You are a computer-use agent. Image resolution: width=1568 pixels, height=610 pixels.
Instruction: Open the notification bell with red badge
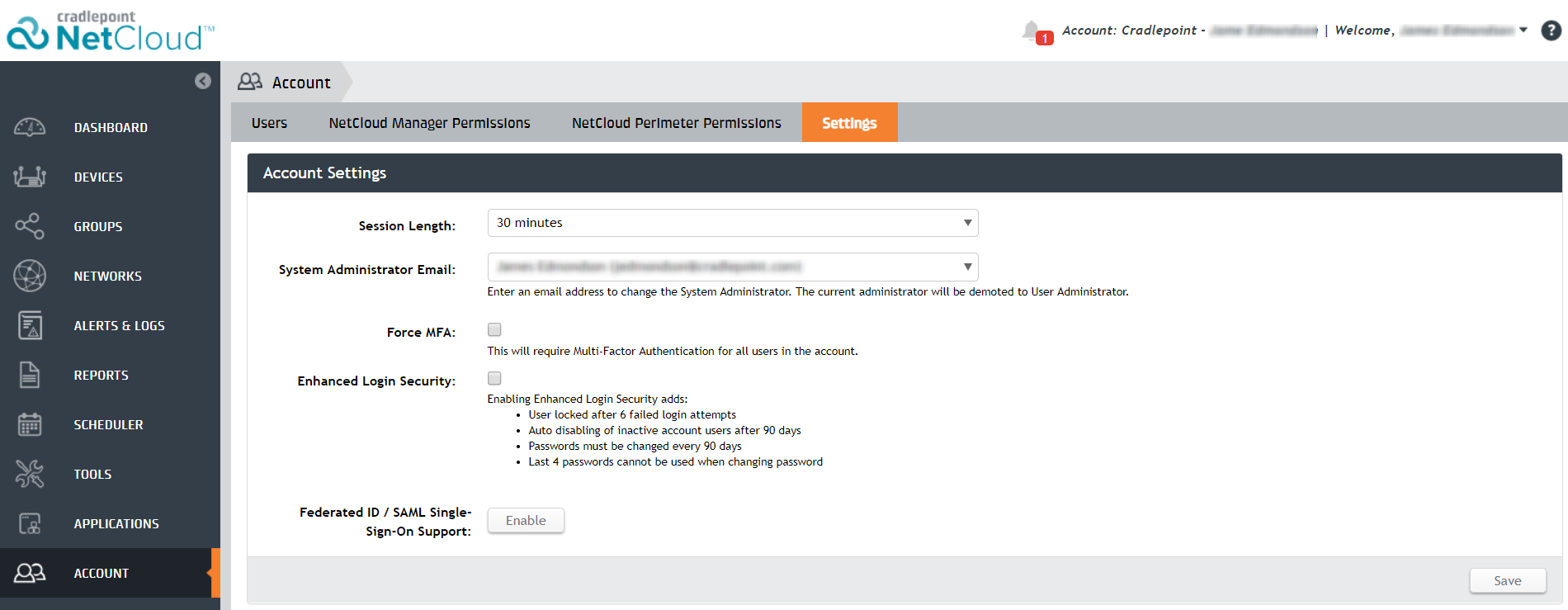1037,32
